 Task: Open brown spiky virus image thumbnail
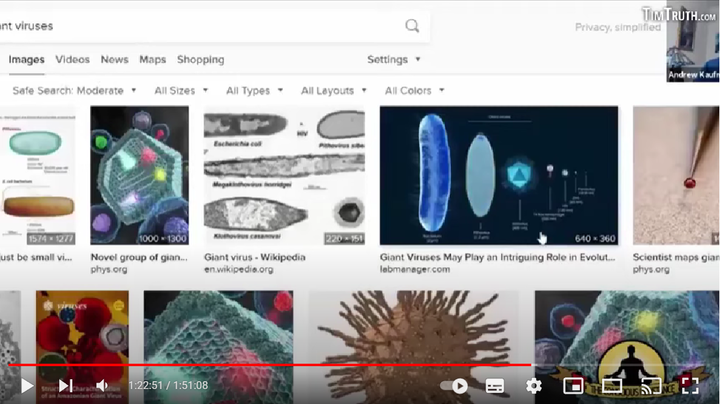coord(414,347)
